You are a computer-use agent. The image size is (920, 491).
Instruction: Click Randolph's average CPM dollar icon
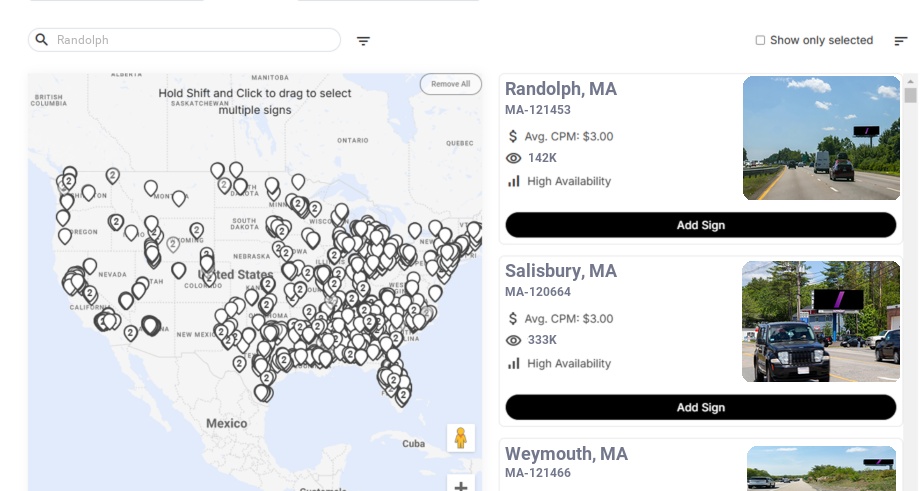pyautogui.click(x=513, y=136)
